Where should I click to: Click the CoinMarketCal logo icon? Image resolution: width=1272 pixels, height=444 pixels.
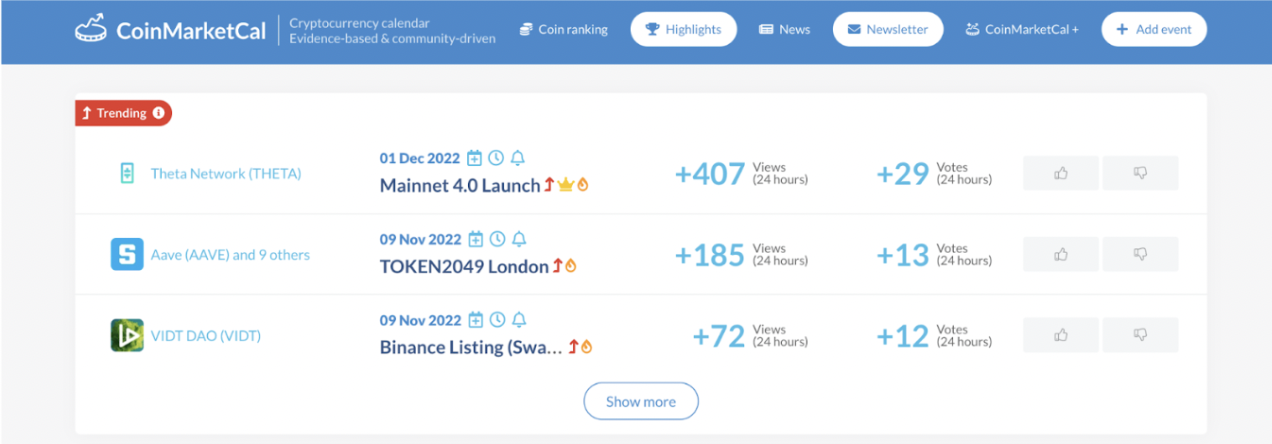click(x=91, y=29)
